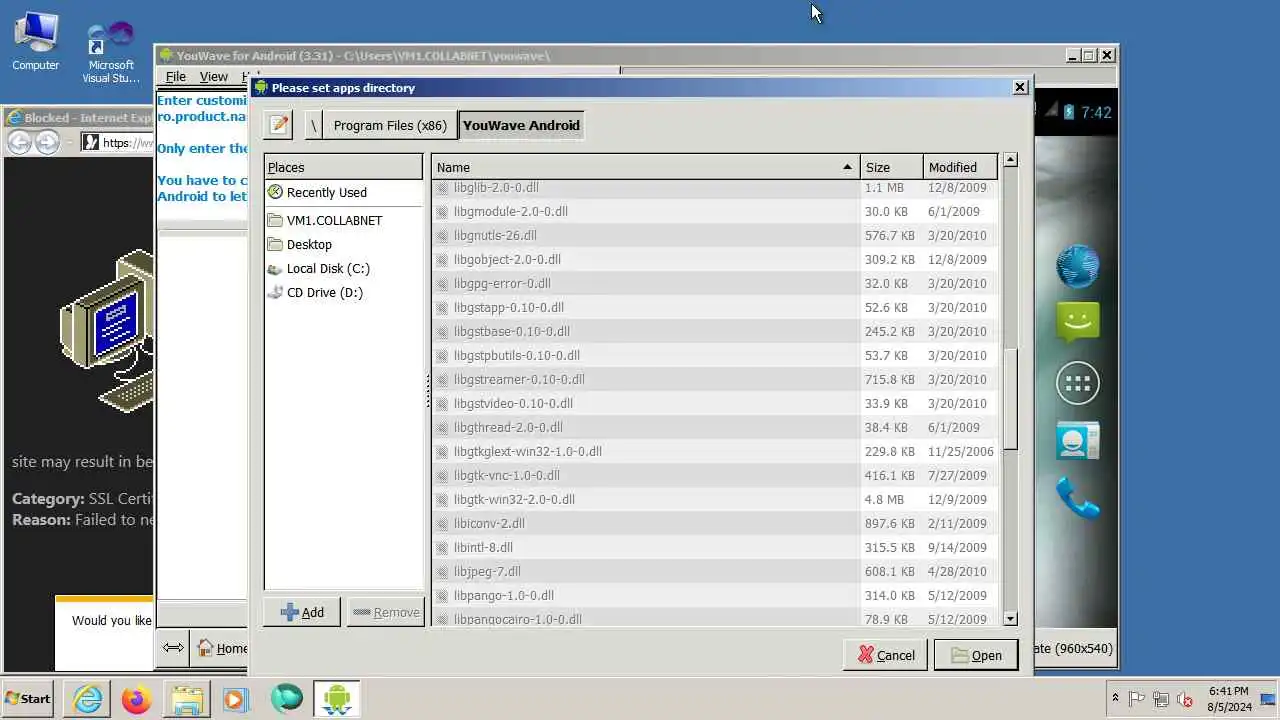Go to Program Files (x86) path segment
The height and width of the screenshot is (720, 1280).
[x=390, y=125]
